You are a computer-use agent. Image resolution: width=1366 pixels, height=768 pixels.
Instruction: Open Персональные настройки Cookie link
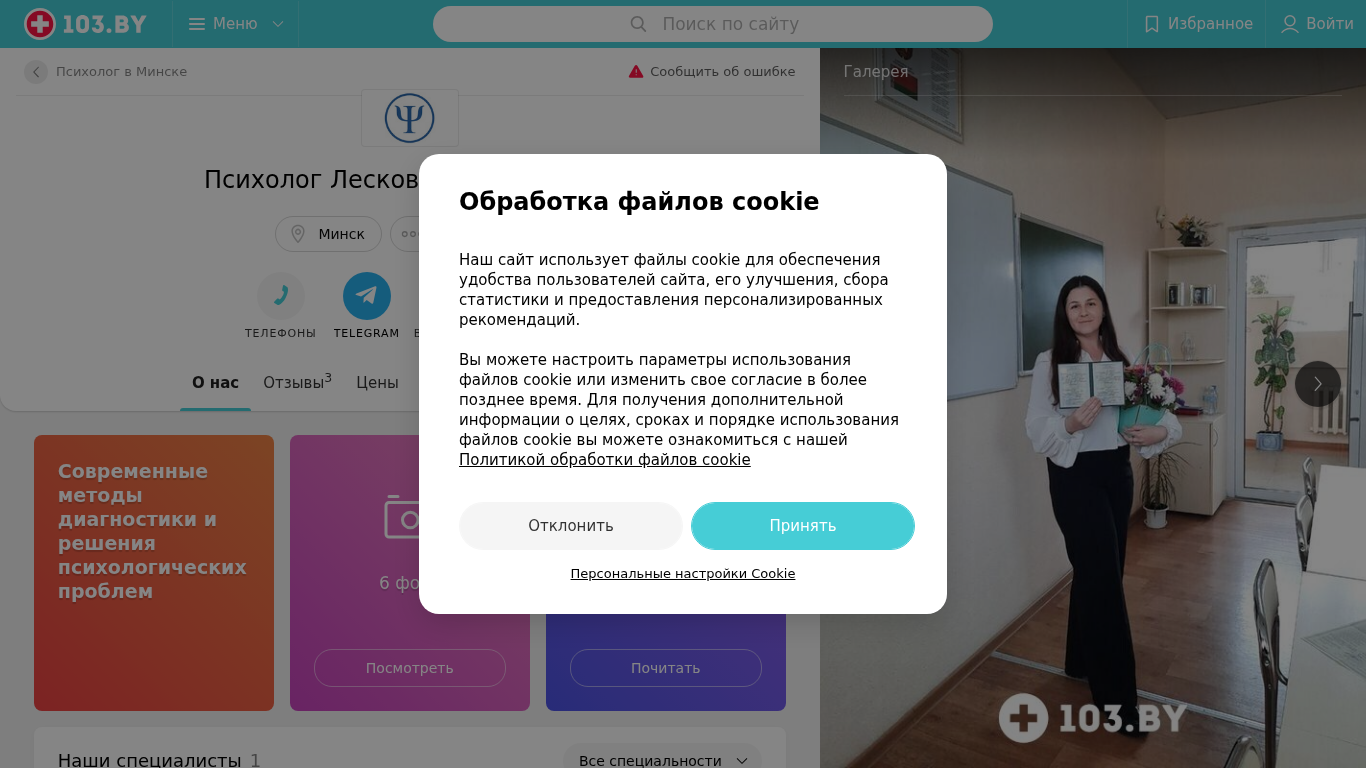pos(683,574)
